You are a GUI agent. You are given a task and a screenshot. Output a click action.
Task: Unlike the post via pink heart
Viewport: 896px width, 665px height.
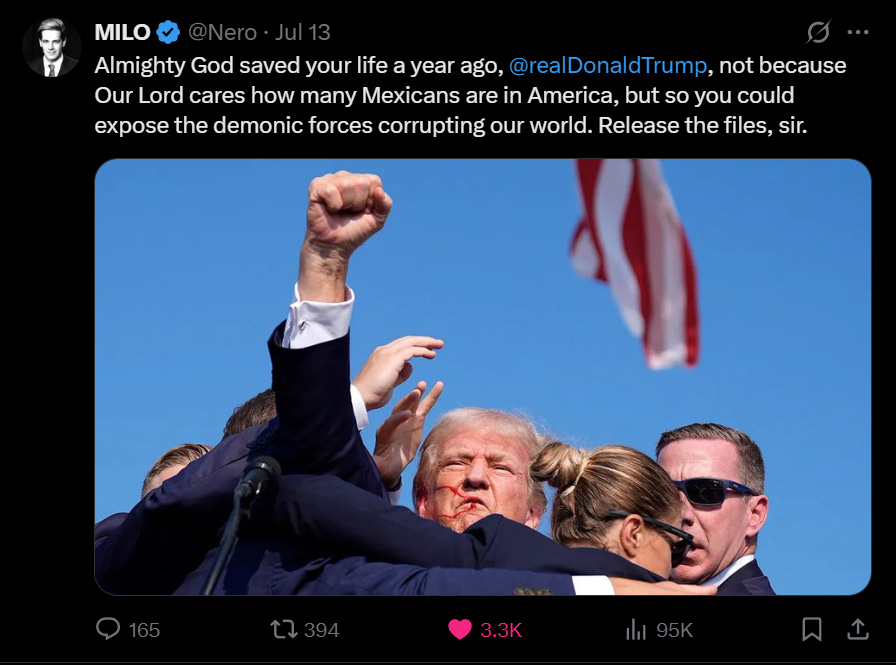(460, 630)
